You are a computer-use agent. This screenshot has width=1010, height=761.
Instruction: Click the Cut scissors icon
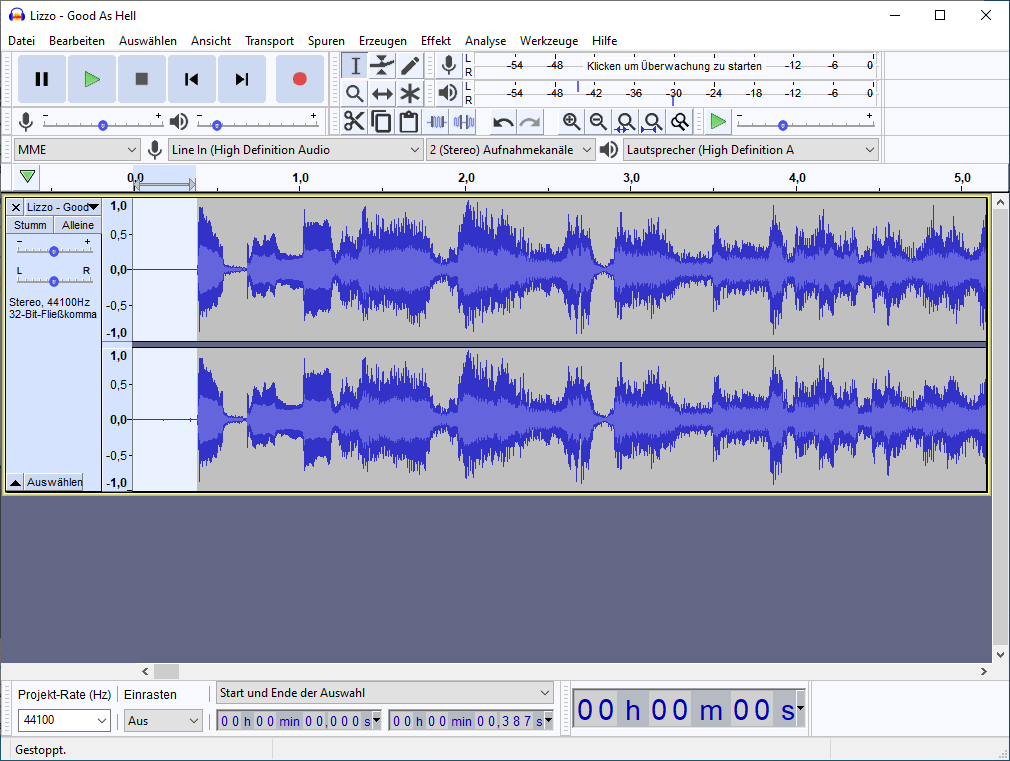tap(354, 122)
